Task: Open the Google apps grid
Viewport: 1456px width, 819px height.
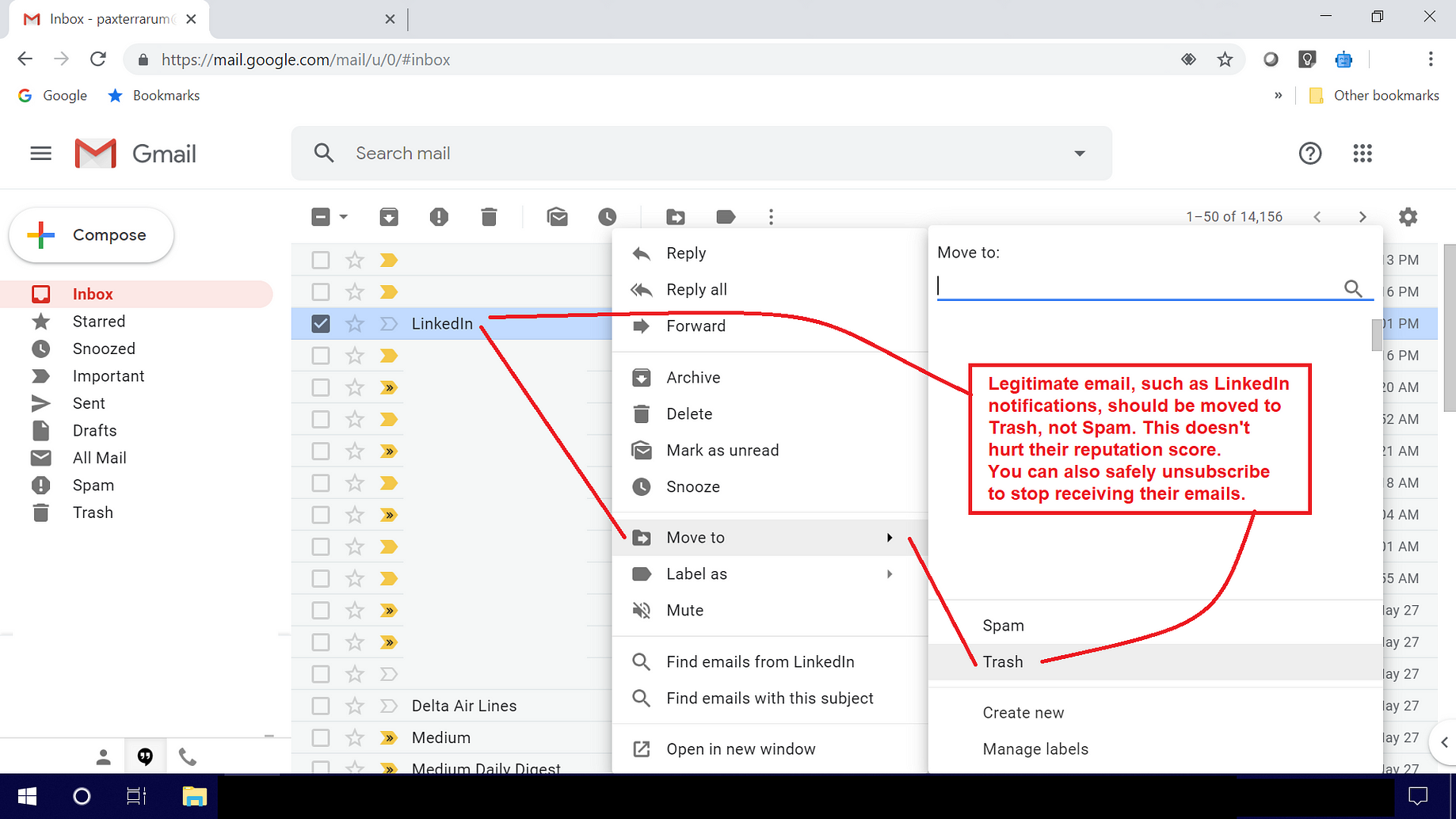Action: (1363, 154)
